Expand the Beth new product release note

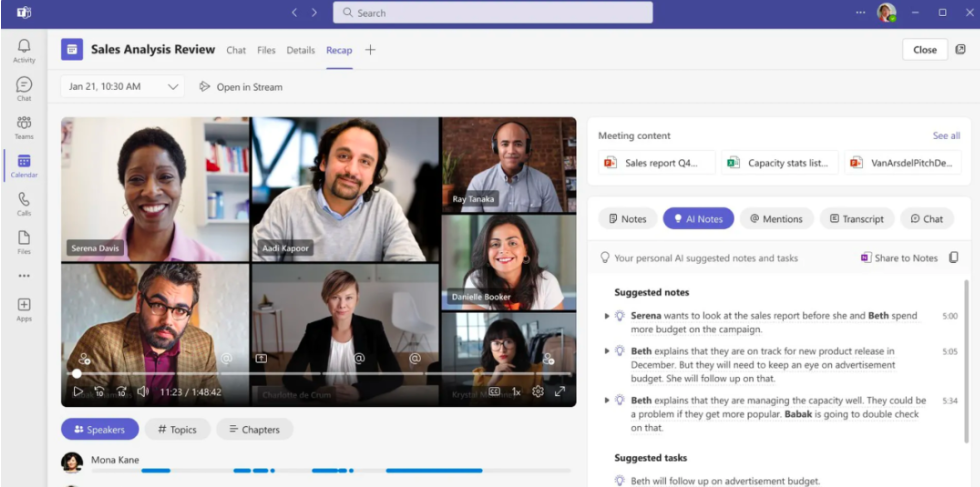[x=607, y=351]
